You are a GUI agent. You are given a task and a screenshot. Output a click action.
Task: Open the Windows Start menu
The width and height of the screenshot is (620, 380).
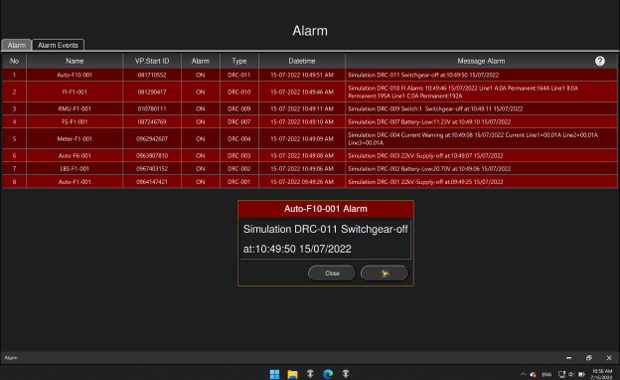274,374
